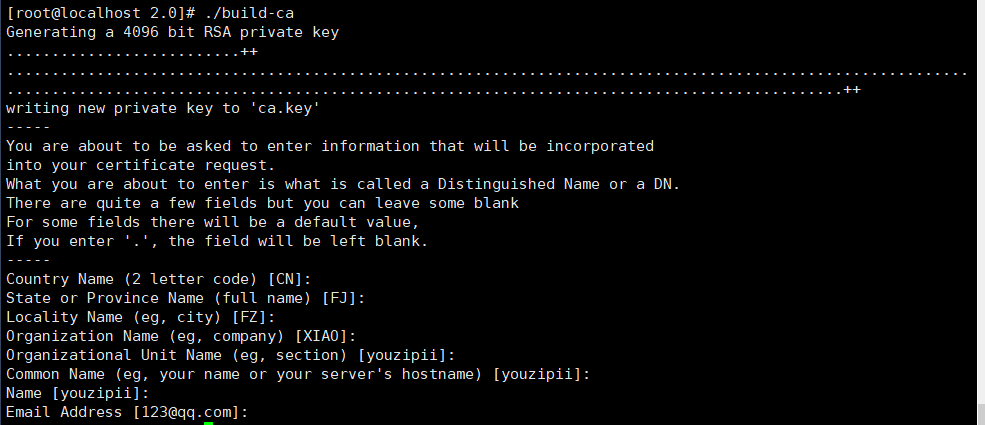Image resolution: width=985 pixels, height=425 pixels.
Task: Click the 'For some fields there will be' line
Action: (213, 222)
